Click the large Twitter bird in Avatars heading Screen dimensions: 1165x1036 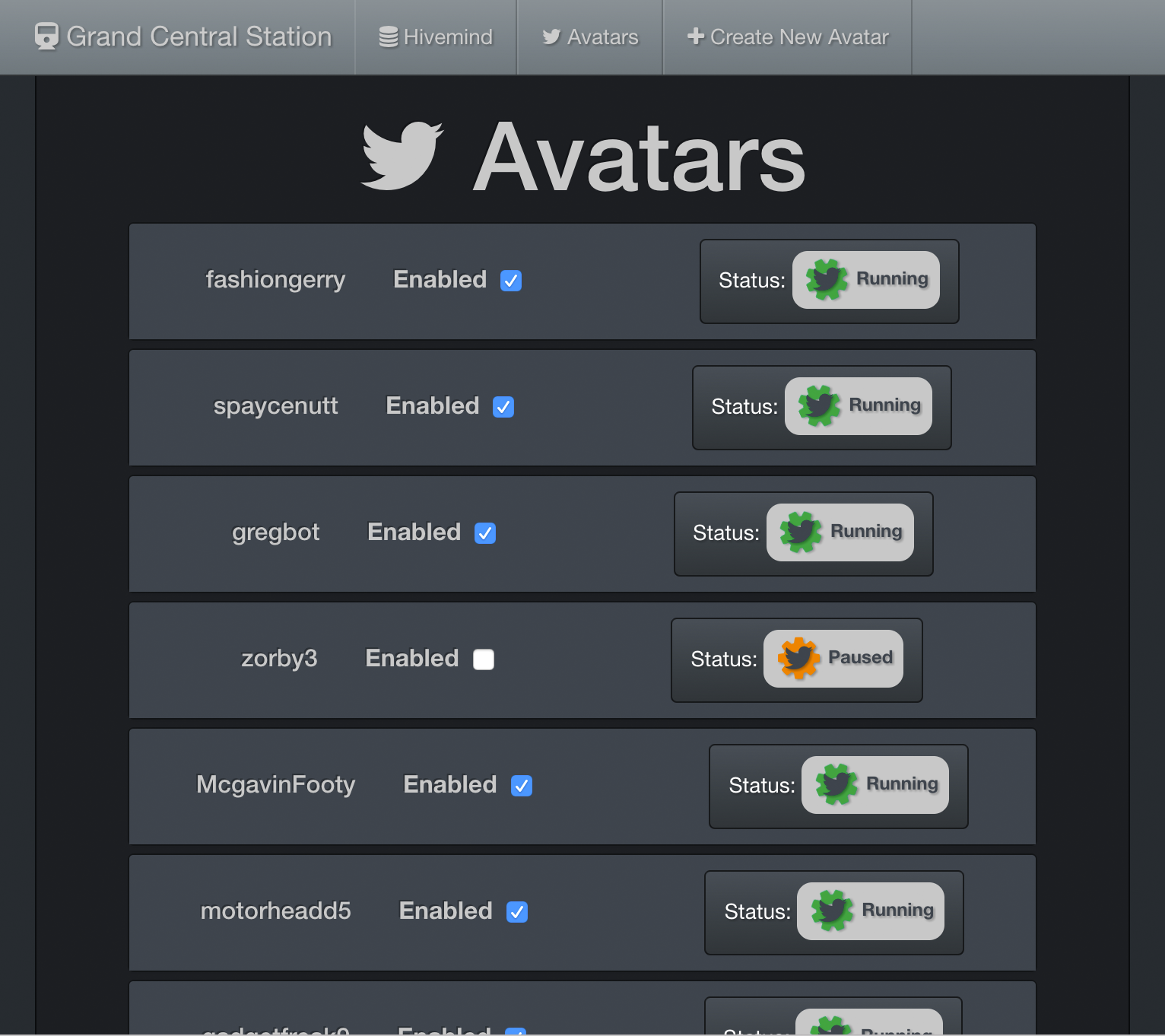(402, 157)
